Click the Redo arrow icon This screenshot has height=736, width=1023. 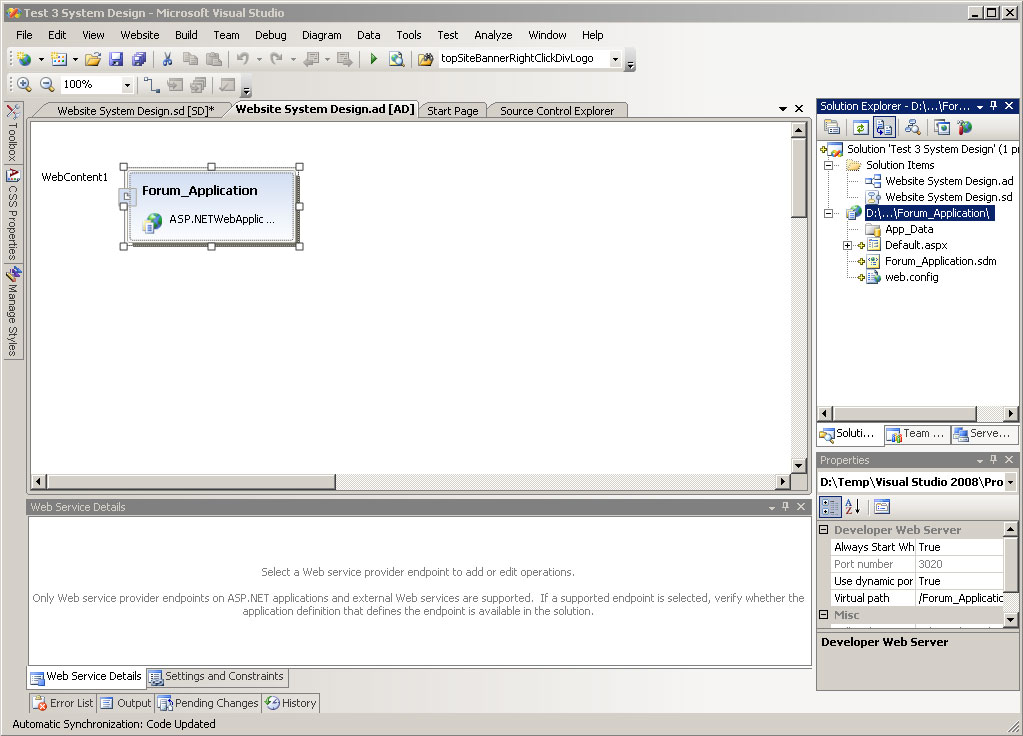tap(277, 59)
